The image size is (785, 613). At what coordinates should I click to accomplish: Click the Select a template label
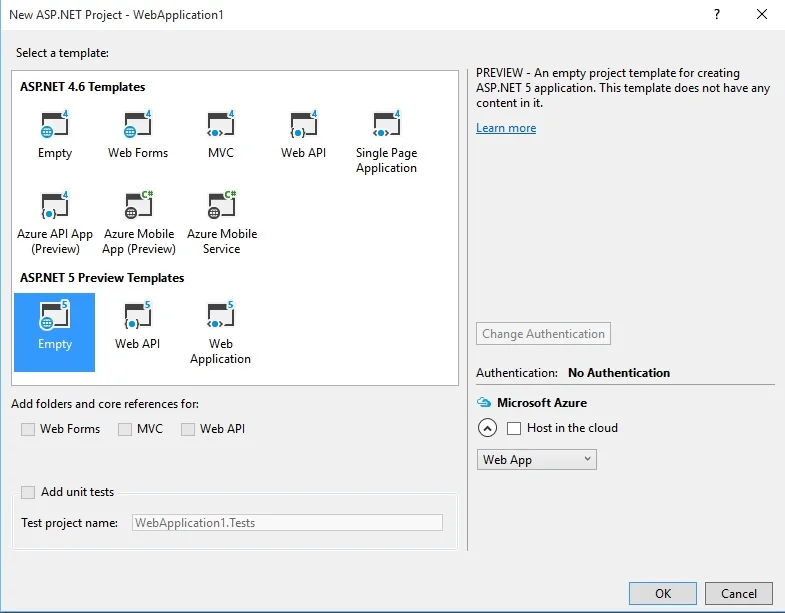(x=62, y=53)
